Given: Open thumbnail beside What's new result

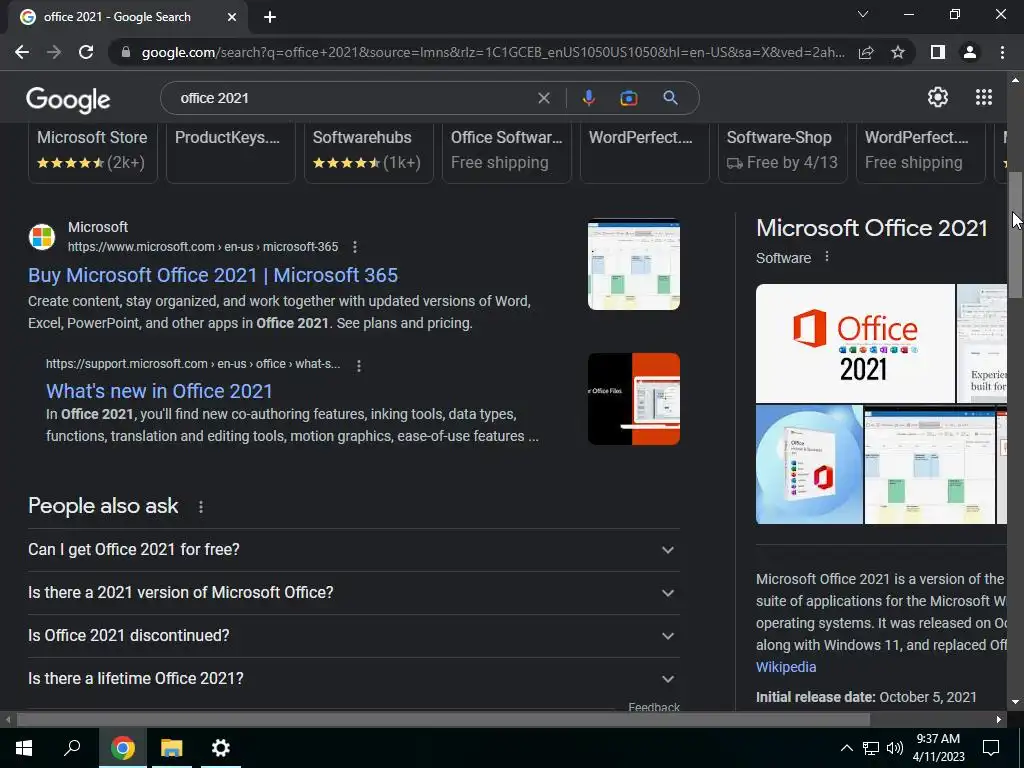Looking at the screenshot, I should [x=633, y=399].
